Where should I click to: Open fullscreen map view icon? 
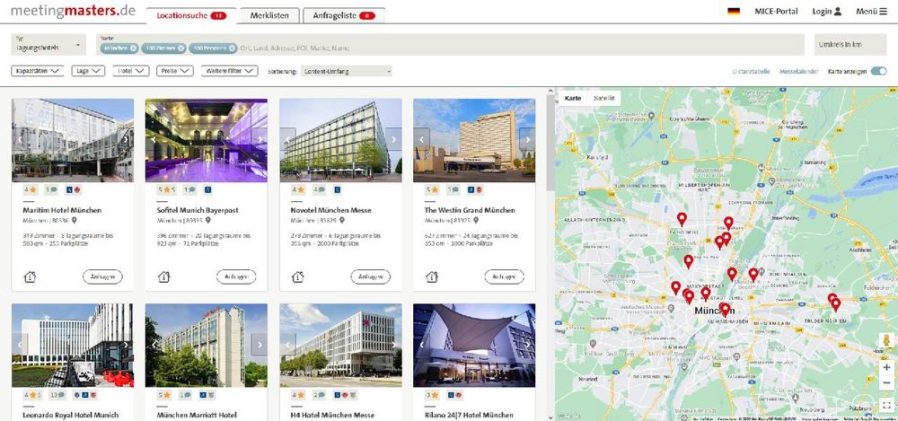(x=886, y=405)
